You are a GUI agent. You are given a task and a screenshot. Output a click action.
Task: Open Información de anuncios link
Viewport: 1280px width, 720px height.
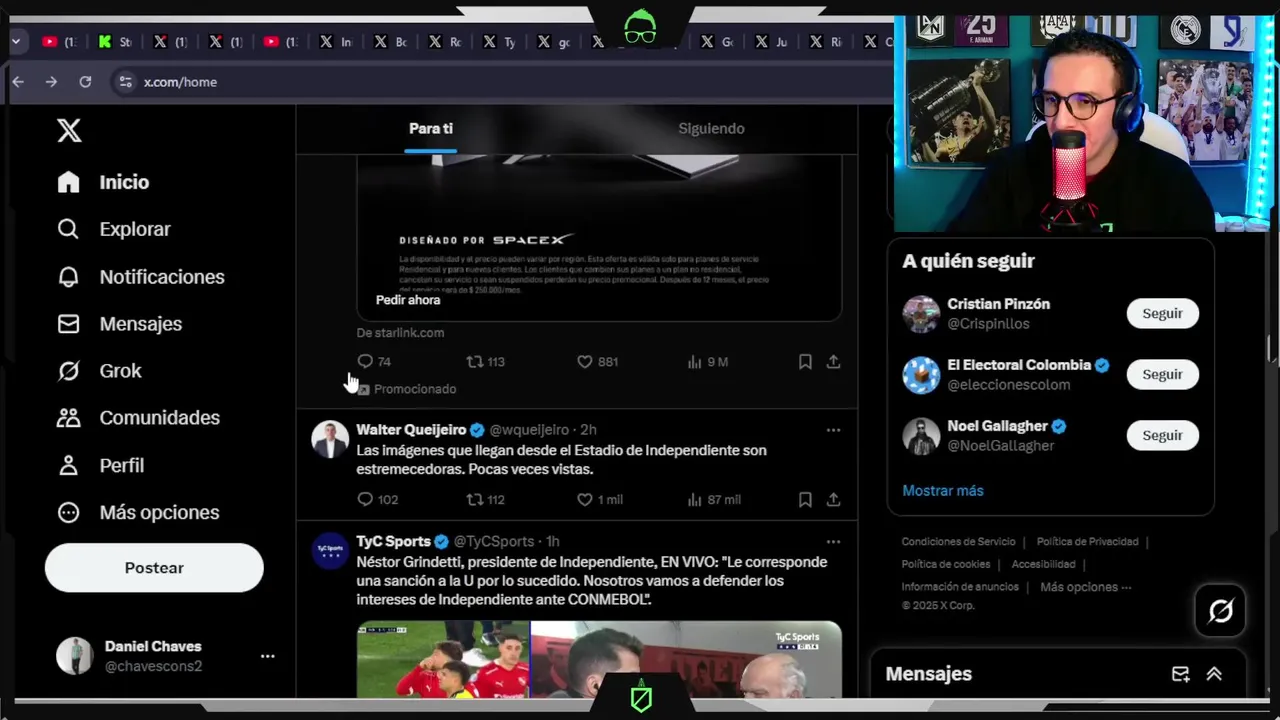coord(959,588)
